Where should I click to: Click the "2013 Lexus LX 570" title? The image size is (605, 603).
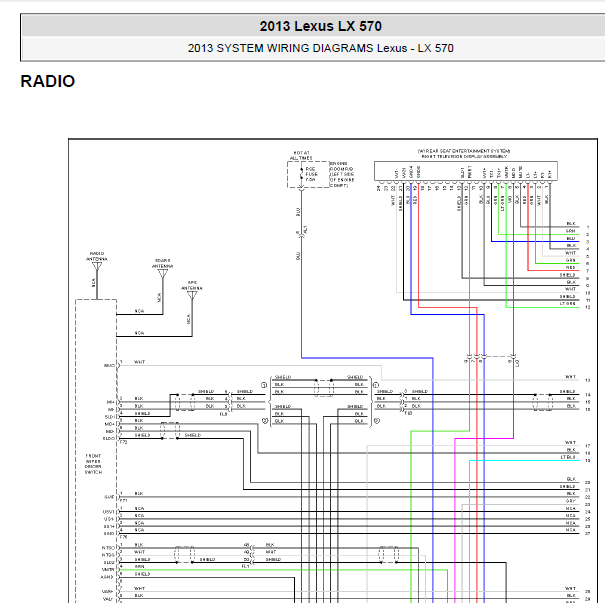[x=320, y=26]
